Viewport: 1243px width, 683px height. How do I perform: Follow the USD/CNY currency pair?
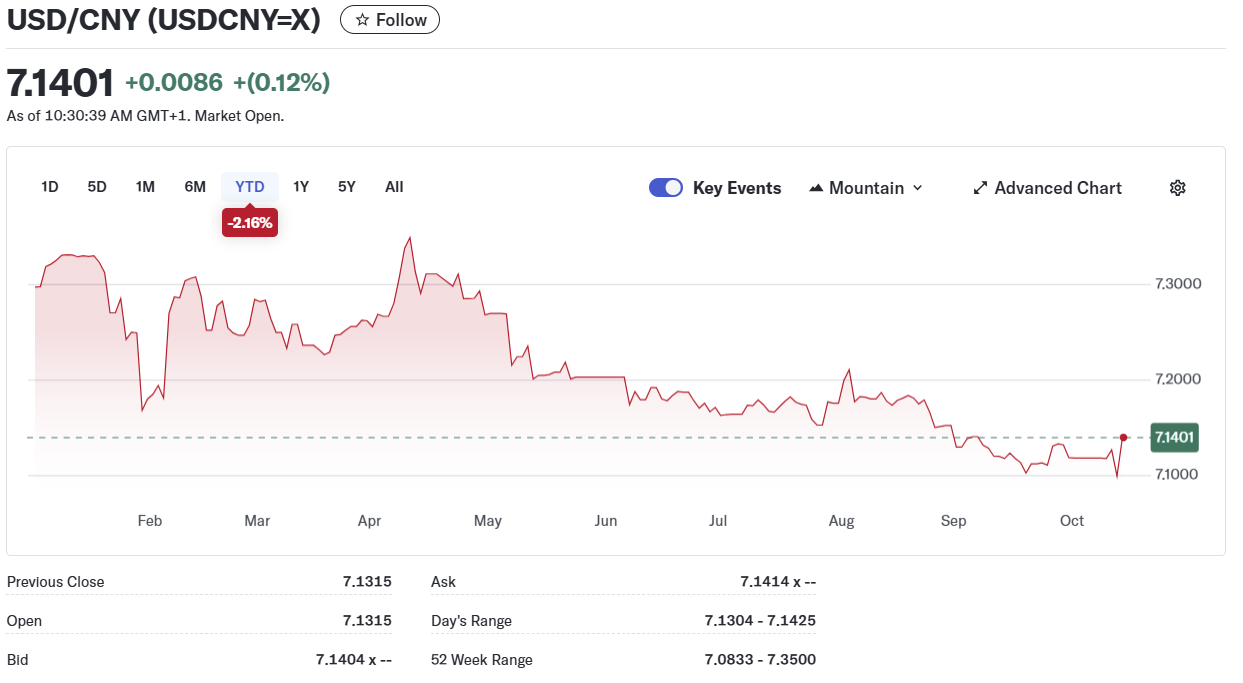tap(390, 20)
